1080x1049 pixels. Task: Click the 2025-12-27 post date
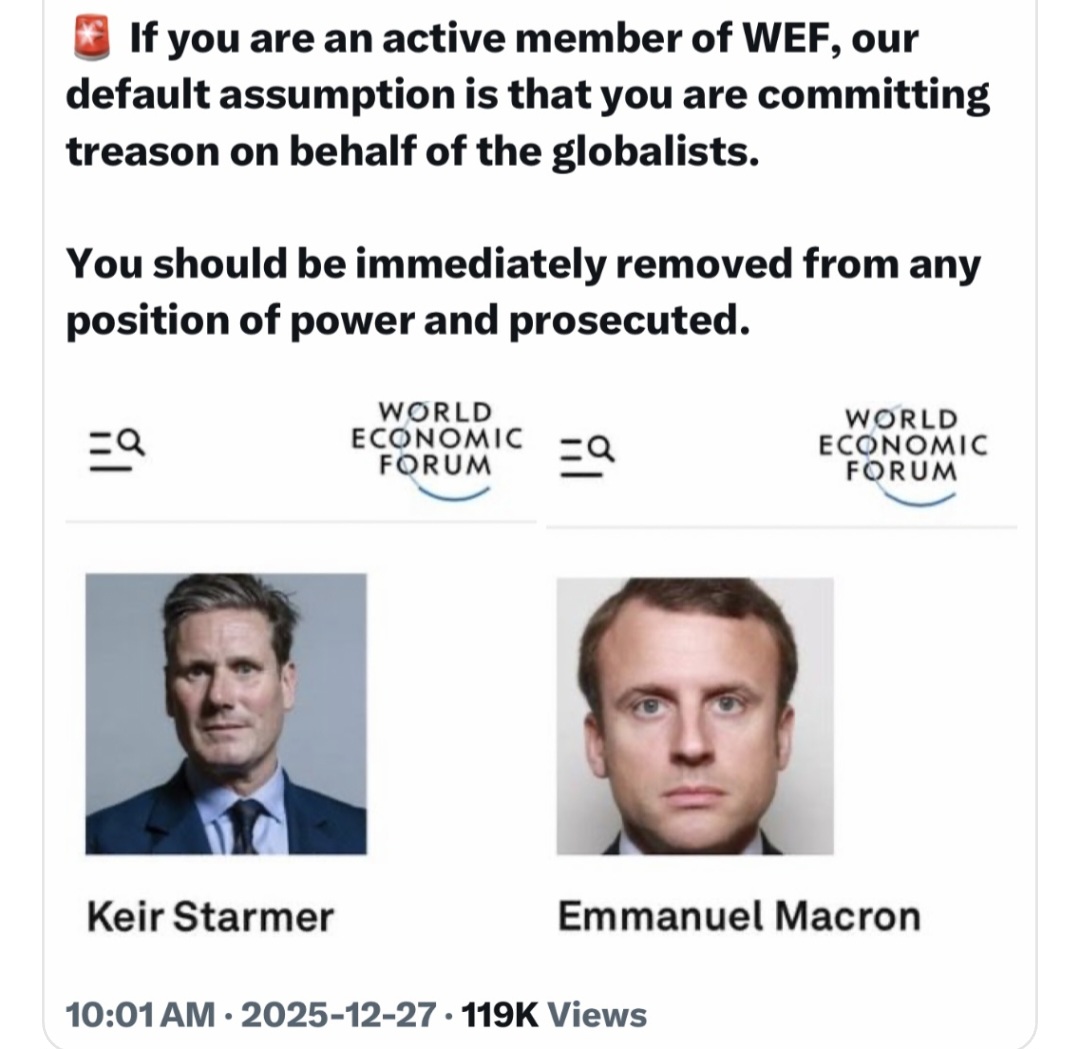tap(336, 1015)
